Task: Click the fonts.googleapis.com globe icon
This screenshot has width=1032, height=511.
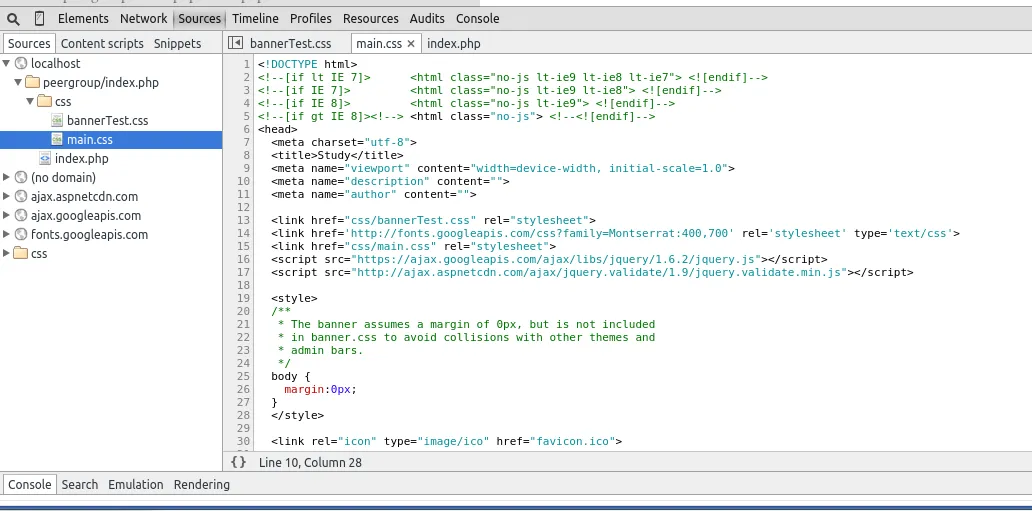Action: 21,234
